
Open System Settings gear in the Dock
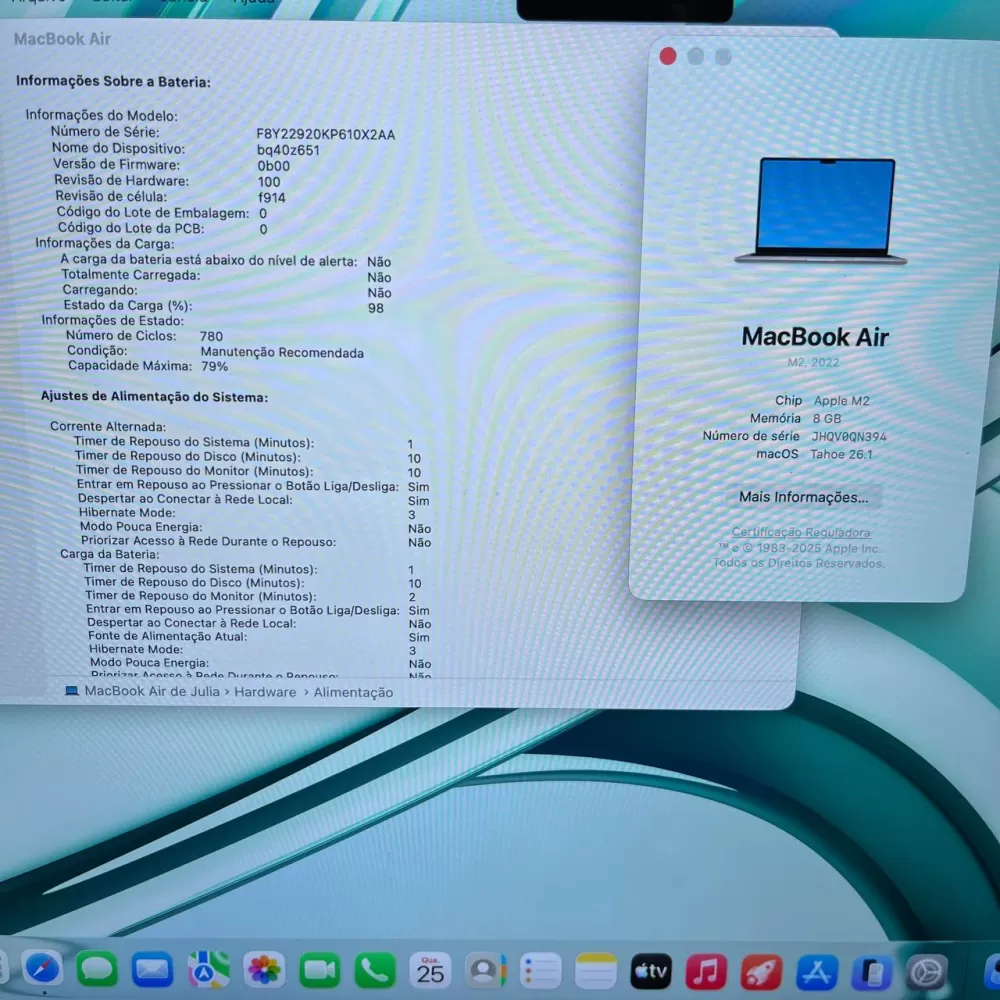click(926, 972)
